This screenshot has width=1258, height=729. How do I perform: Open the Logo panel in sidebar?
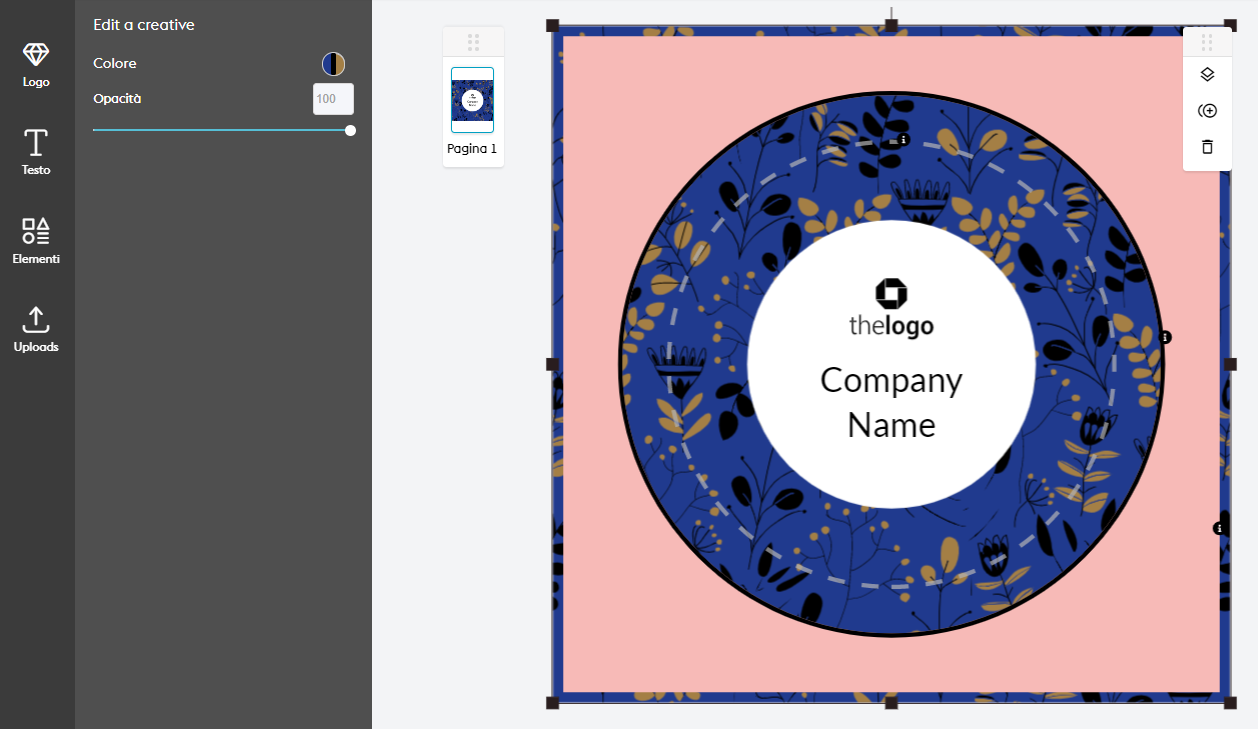point(36,64)
